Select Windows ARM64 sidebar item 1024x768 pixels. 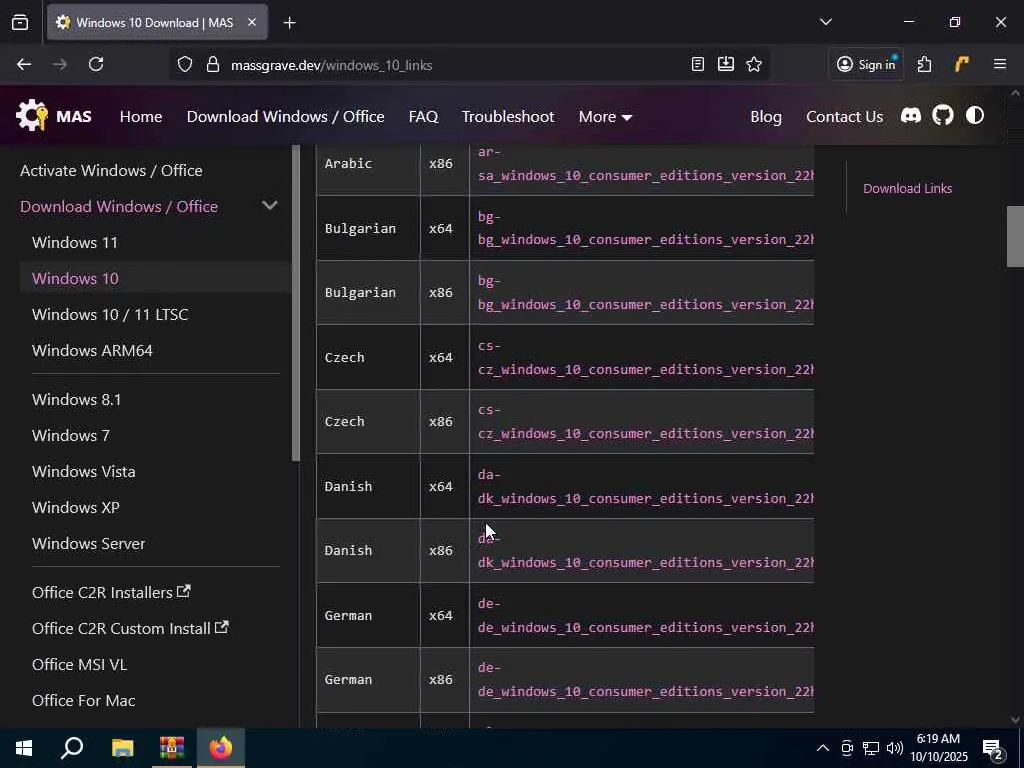point(92,350)
